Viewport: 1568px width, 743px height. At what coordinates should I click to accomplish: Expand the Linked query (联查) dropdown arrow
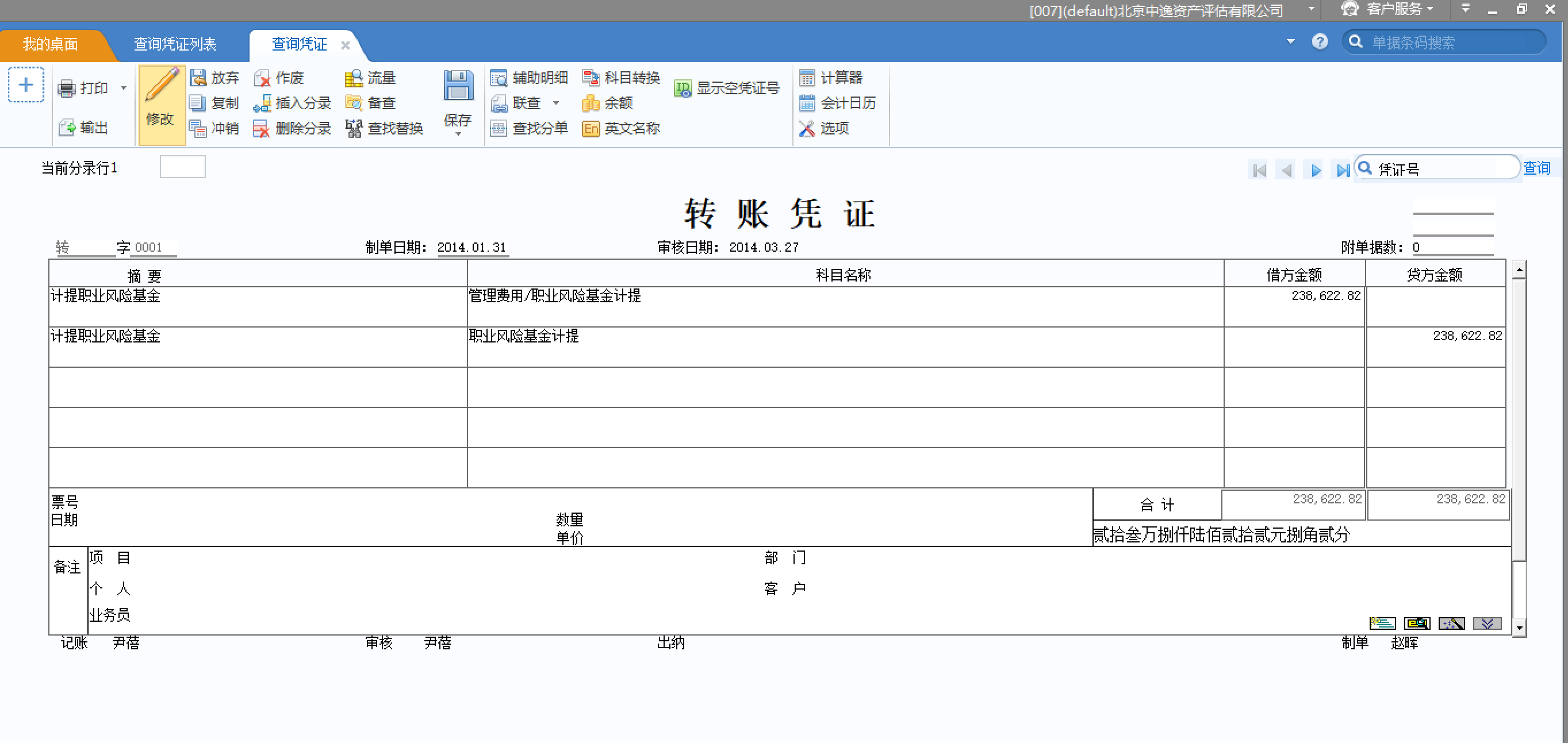(556, 103)
